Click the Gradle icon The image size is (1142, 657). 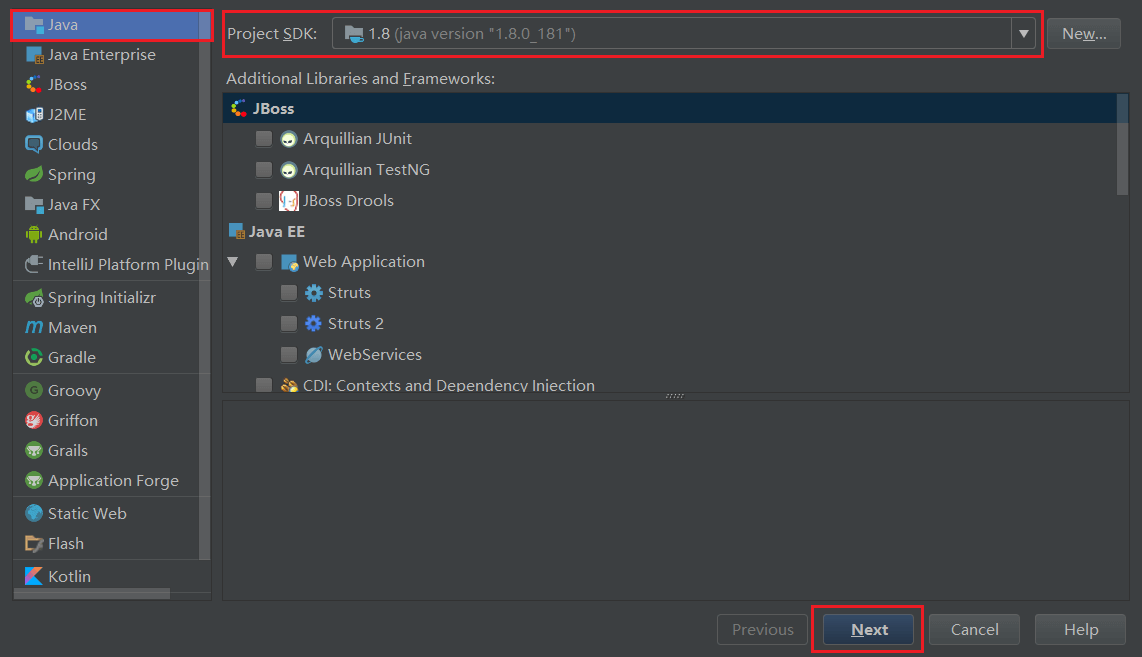click(x=34, y=357)
